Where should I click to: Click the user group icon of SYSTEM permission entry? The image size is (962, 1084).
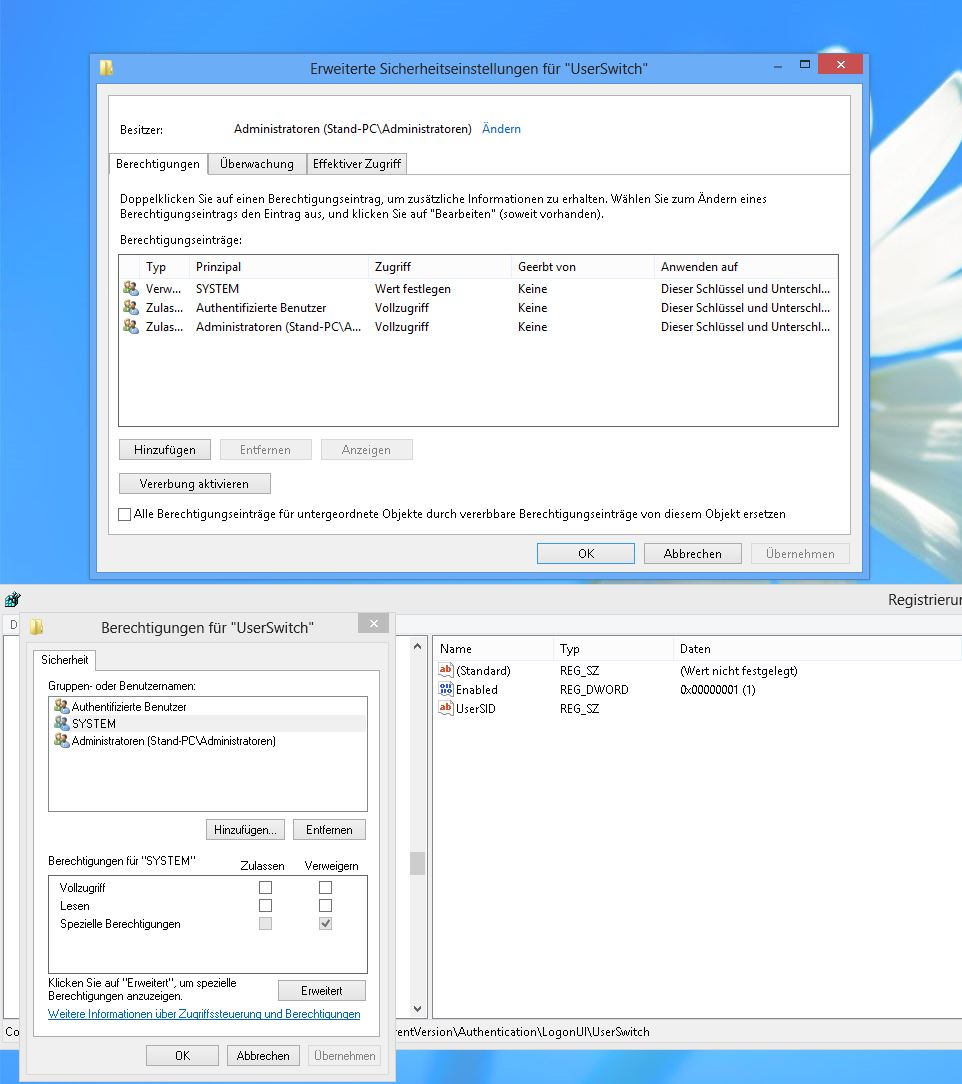(131, 288)
